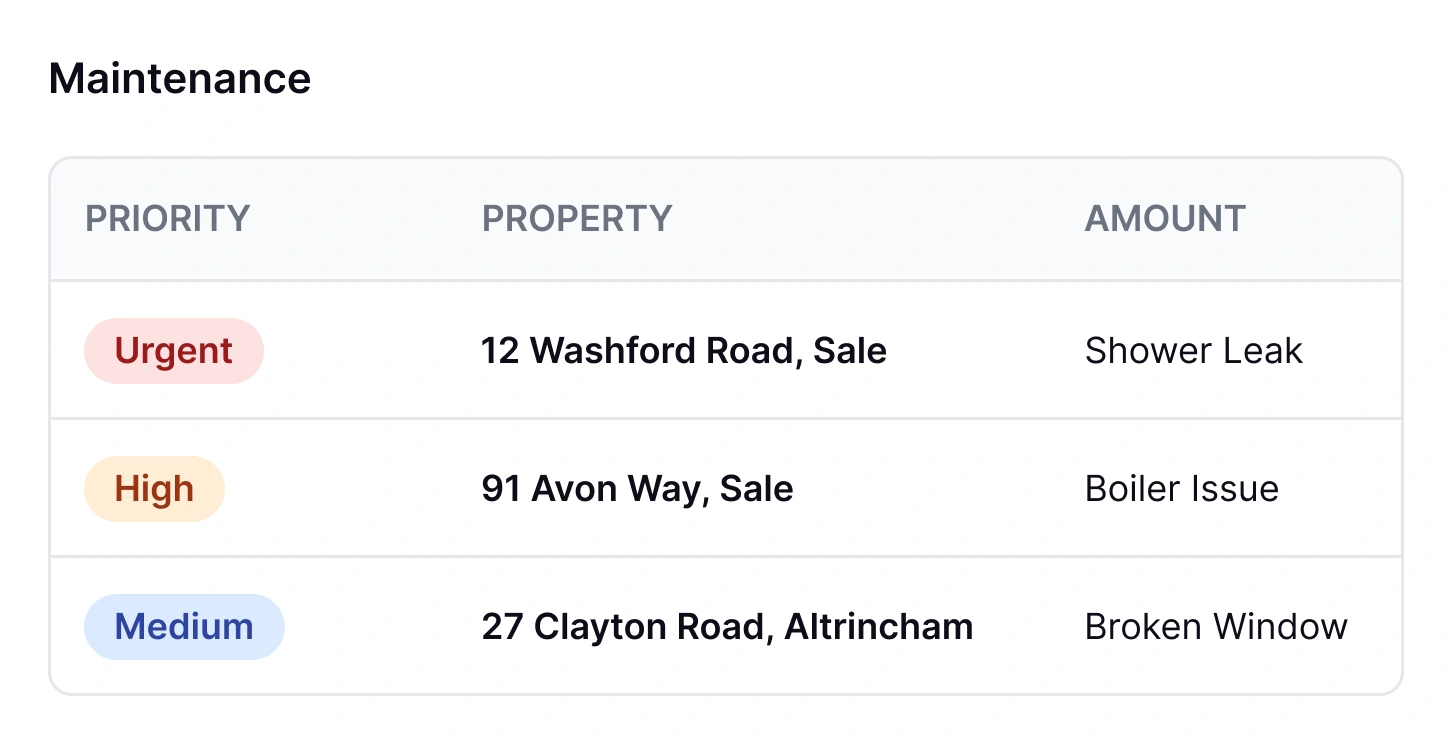Select 12 Washford Road, Sale

click(684, 350)
